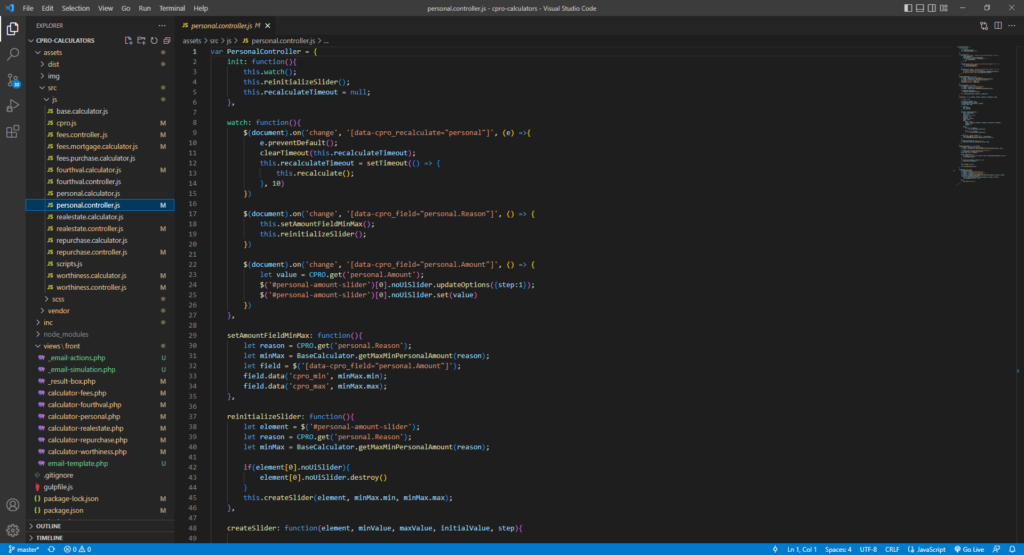Expand the dist folder
The height and width of the screenshot is (555, 1024).
click(42, 64)
